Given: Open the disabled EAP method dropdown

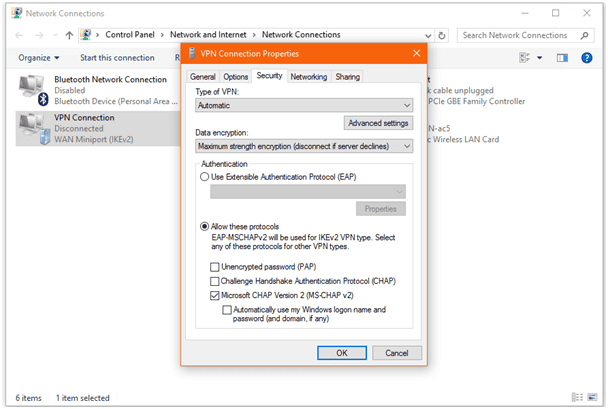Looking at the screenshot, I should [308, 192].
